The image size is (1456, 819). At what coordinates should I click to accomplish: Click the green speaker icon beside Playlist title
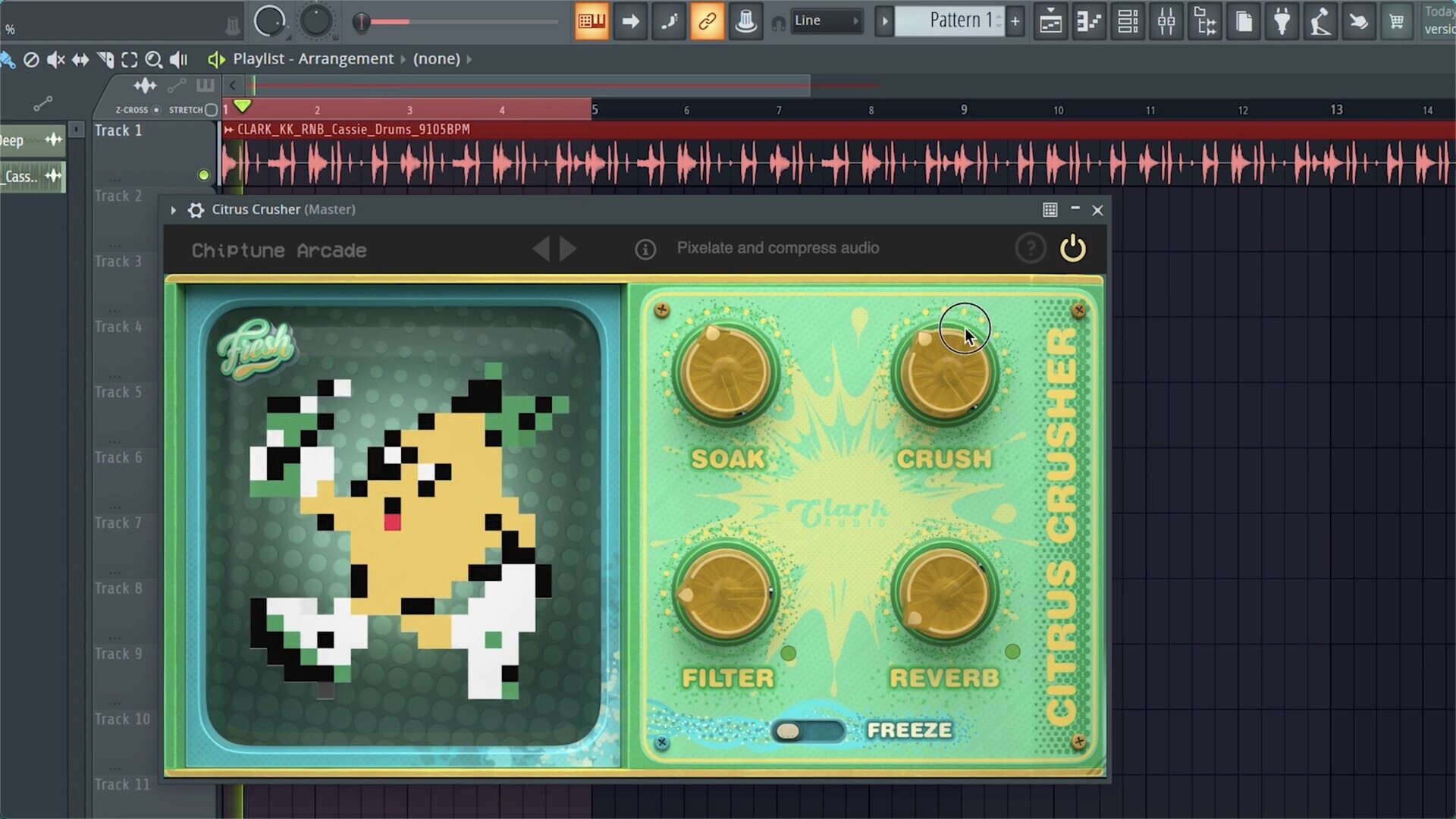point(217,59)
